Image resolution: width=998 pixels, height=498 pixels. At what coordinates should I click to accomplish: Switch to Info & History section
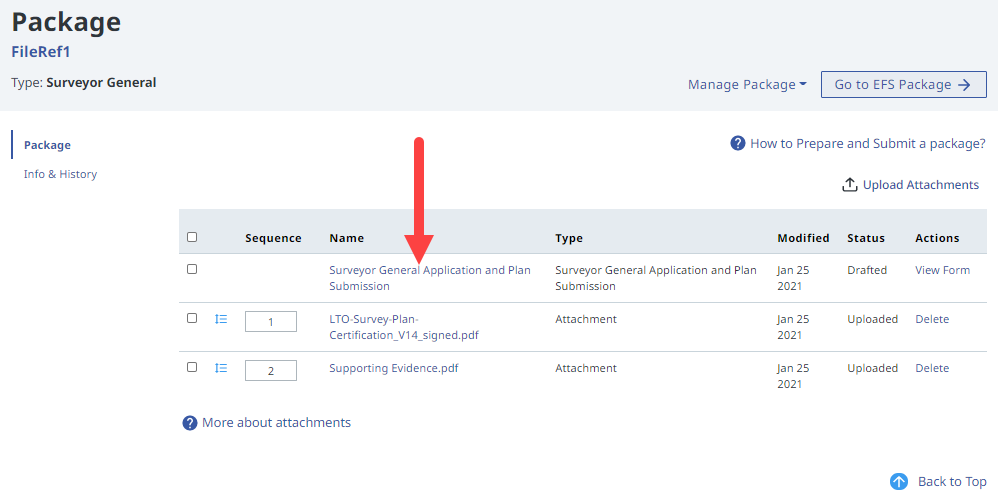[60, 174]
